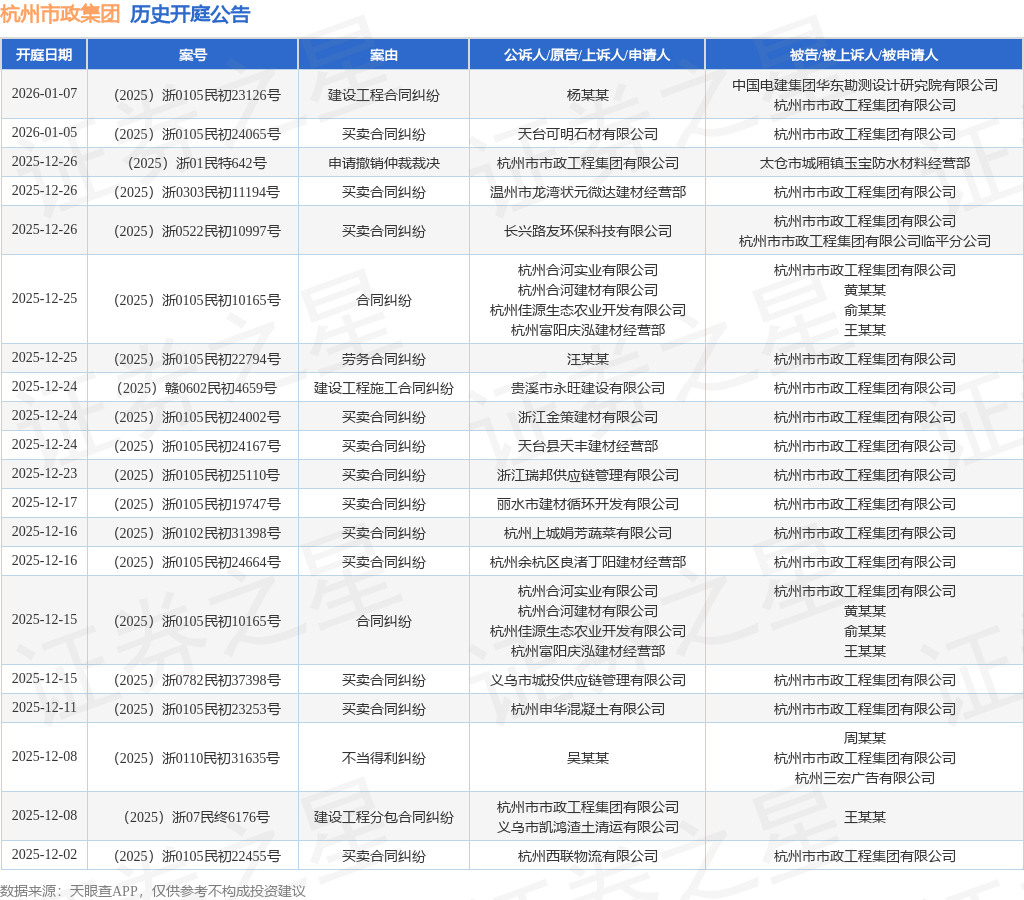The width and height of the screenshot is (1024, 900).
Task: Select 太仓市城厢镇玉宝防水材料经营部 defendant
Action: (x=864, y=163)
